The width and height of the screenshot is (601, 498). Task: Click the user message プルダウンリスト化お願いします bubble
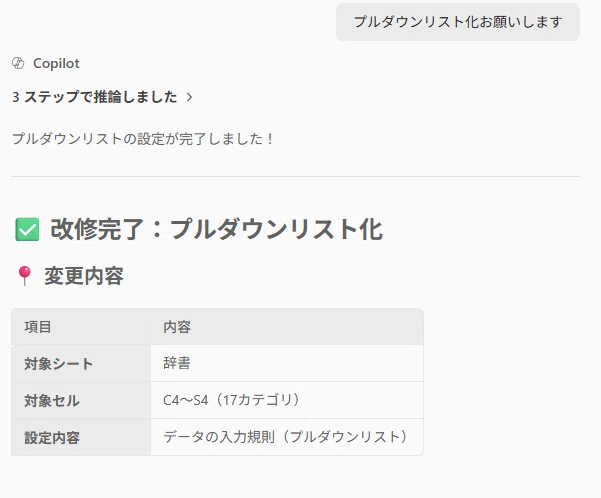click(x=458, y=22)
